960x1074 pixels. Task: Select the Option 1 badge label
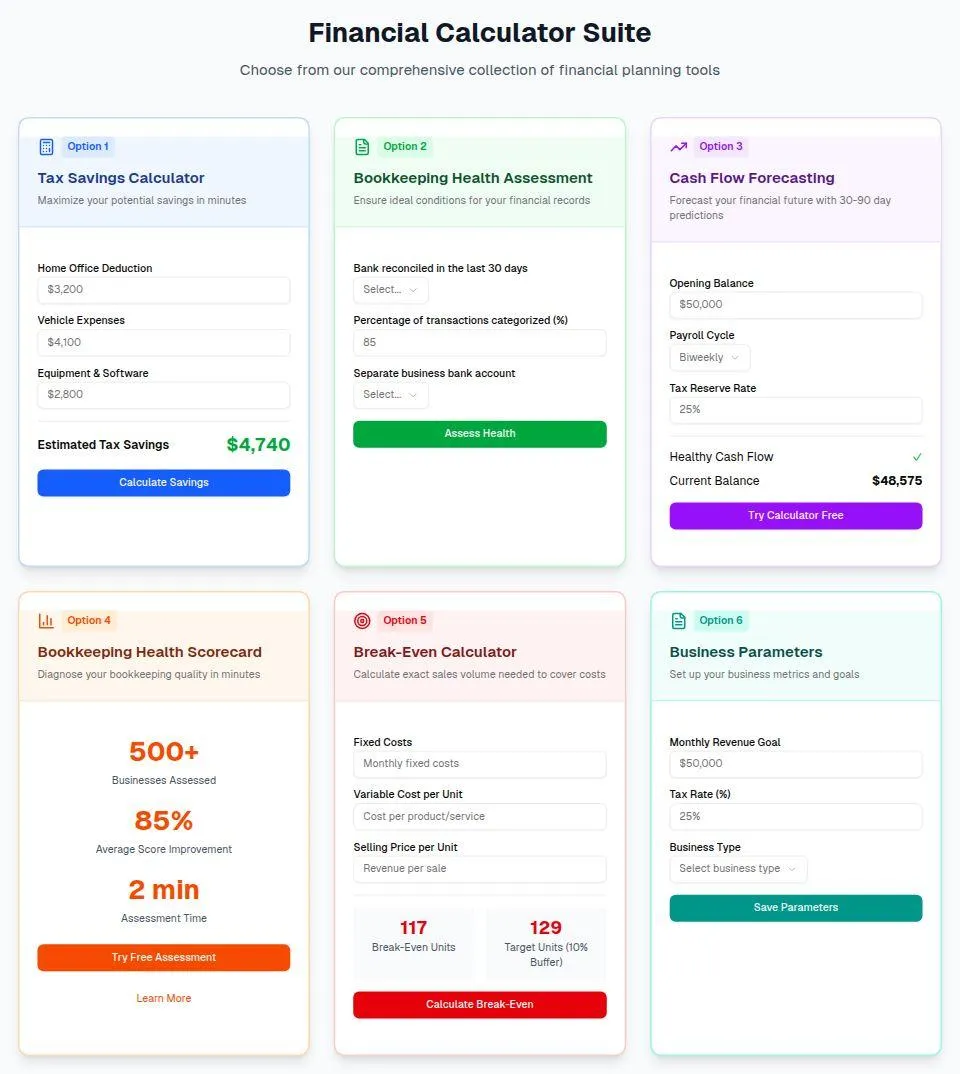point(88,147)
